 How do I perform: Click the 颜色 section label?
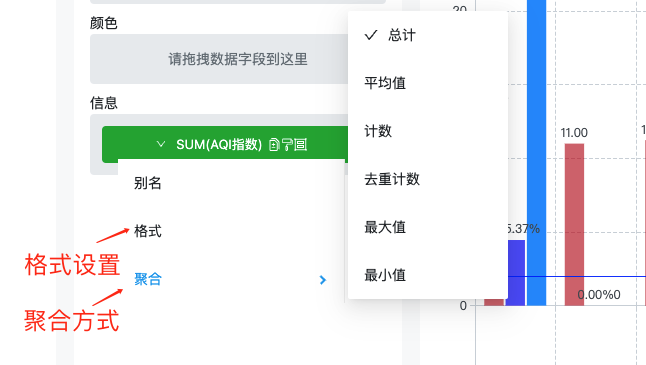click(104, 23)
